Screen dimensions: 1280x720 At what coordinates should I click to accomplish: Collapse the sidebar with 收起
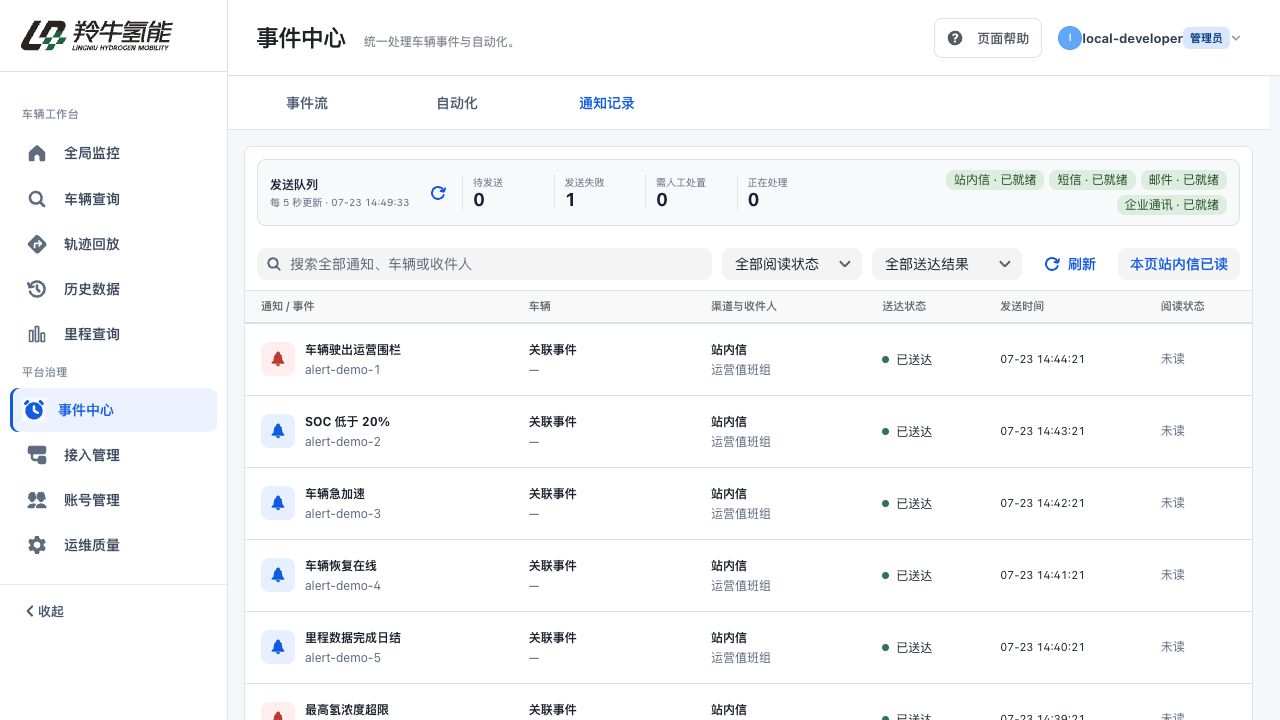coord(45,611)
